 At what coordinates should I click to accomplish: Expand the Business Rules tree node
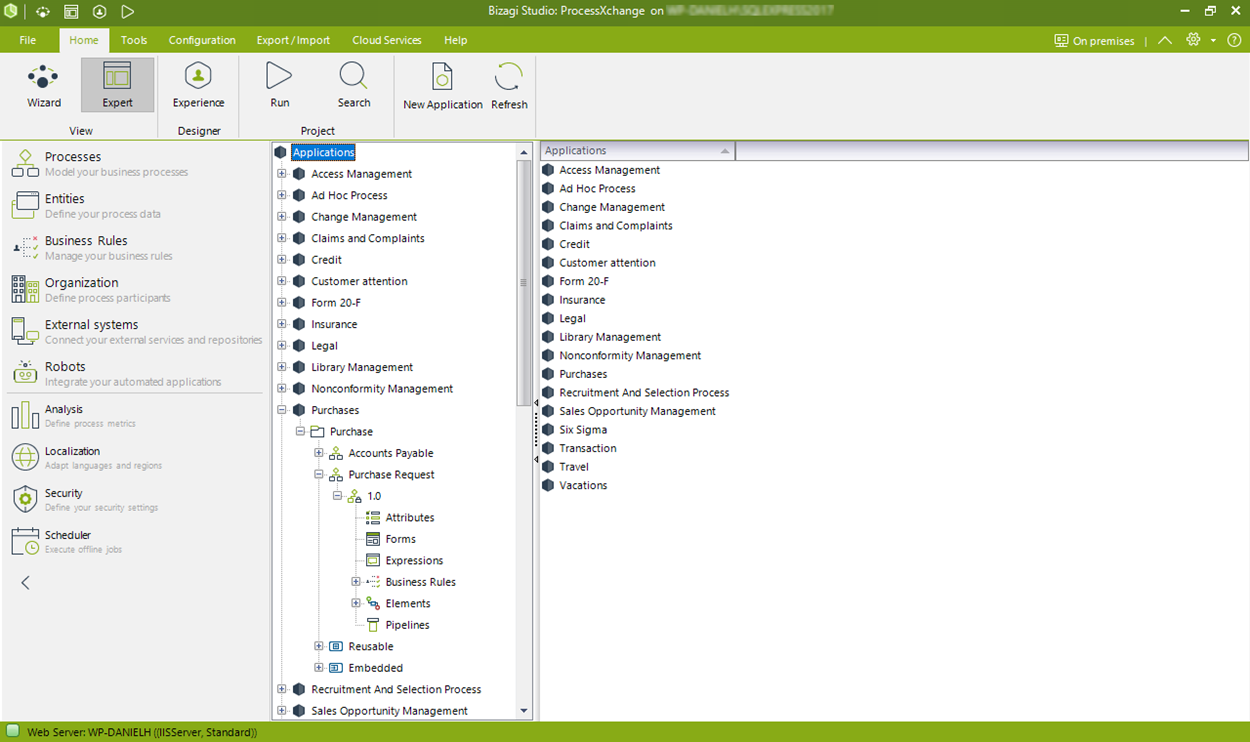[356, 582]
